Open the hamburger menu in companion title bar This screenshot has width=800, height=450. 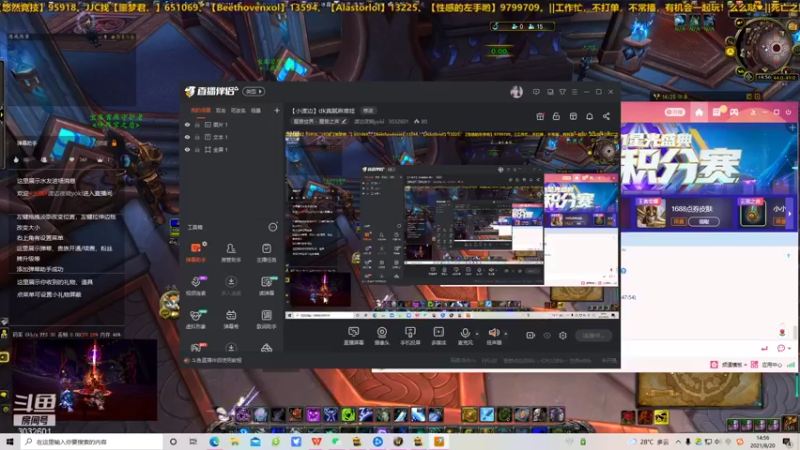[x=574, y=92]
